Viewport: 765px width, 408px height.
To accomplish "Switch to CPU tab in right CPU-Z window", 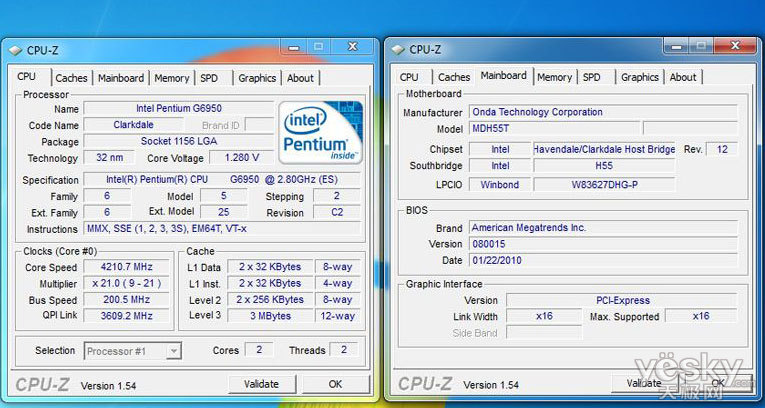I will pos(409,77).
